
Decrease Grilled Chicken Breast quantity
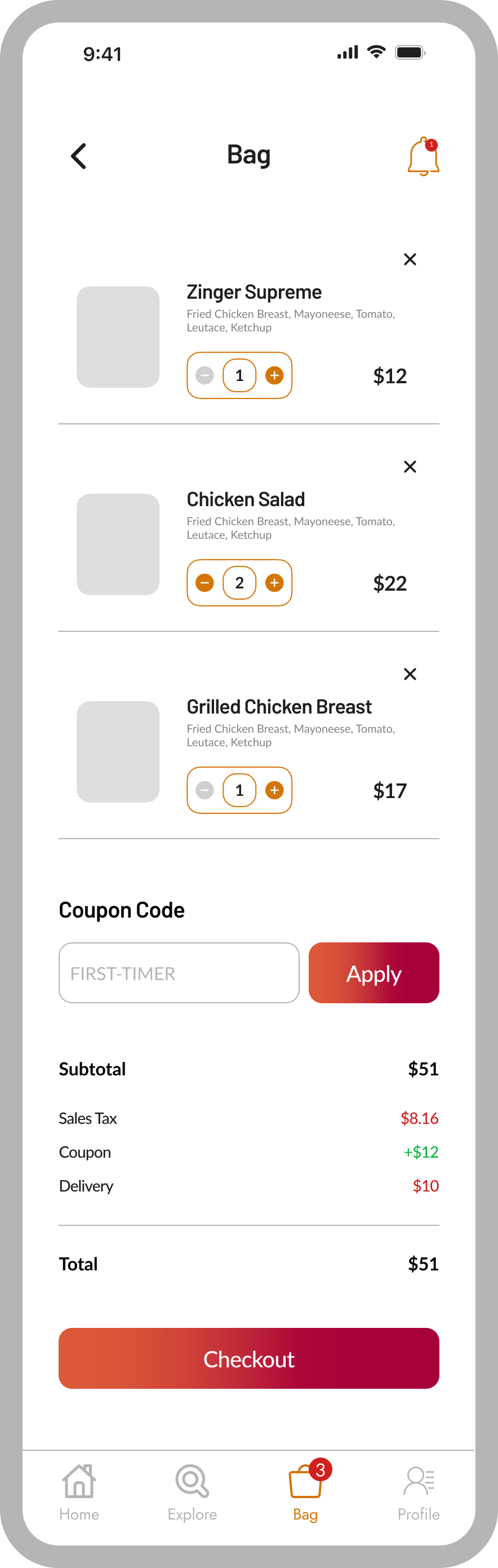[205, 790]
